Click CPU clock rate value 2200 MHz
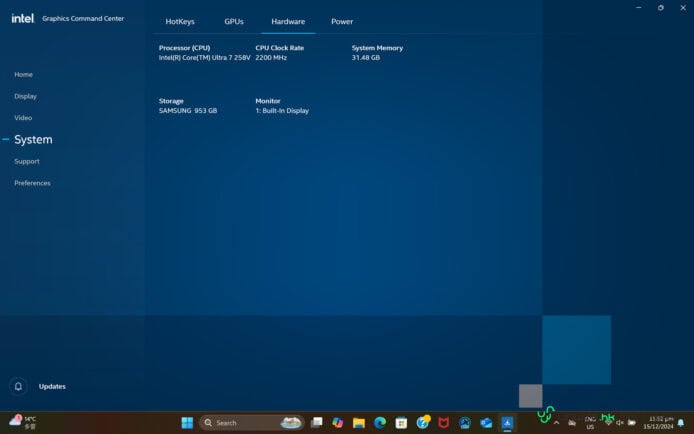The width and height of the screenshot is (694, 434). (271, 58)
